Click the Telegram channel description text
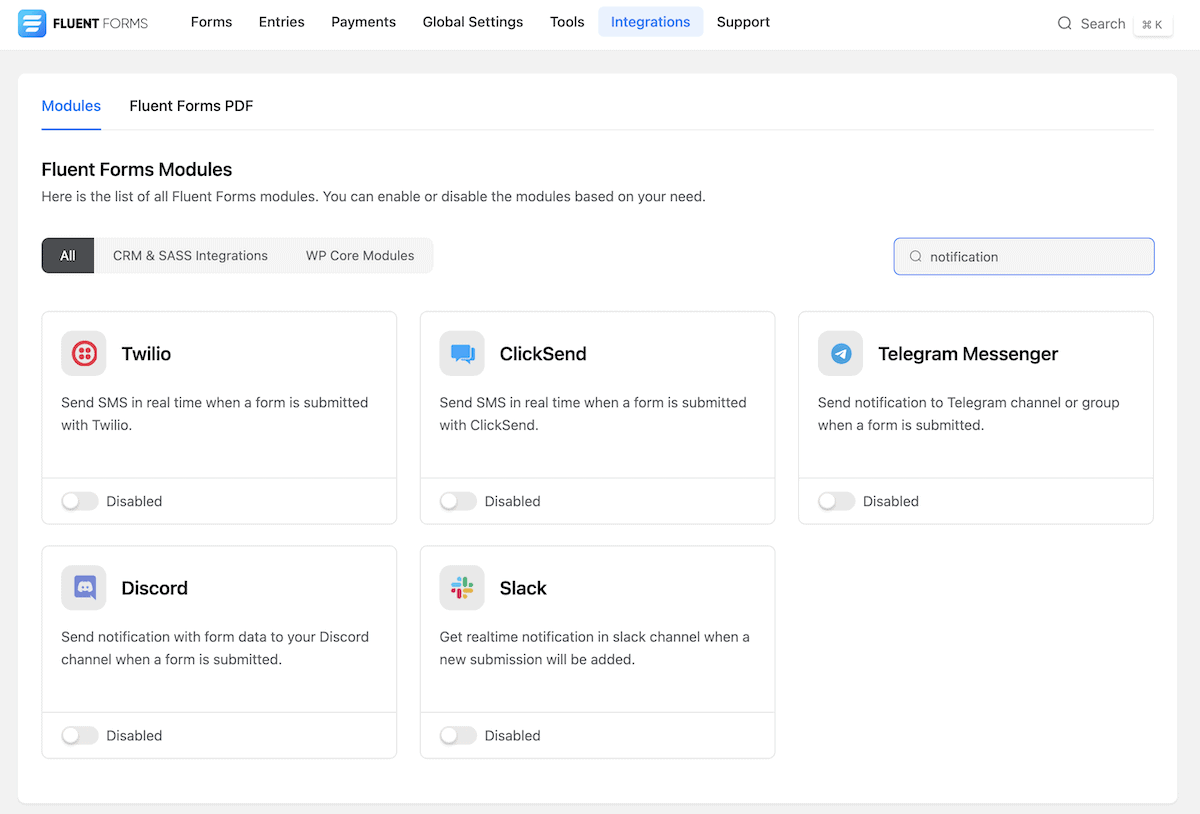 click(x=969, y=414)
